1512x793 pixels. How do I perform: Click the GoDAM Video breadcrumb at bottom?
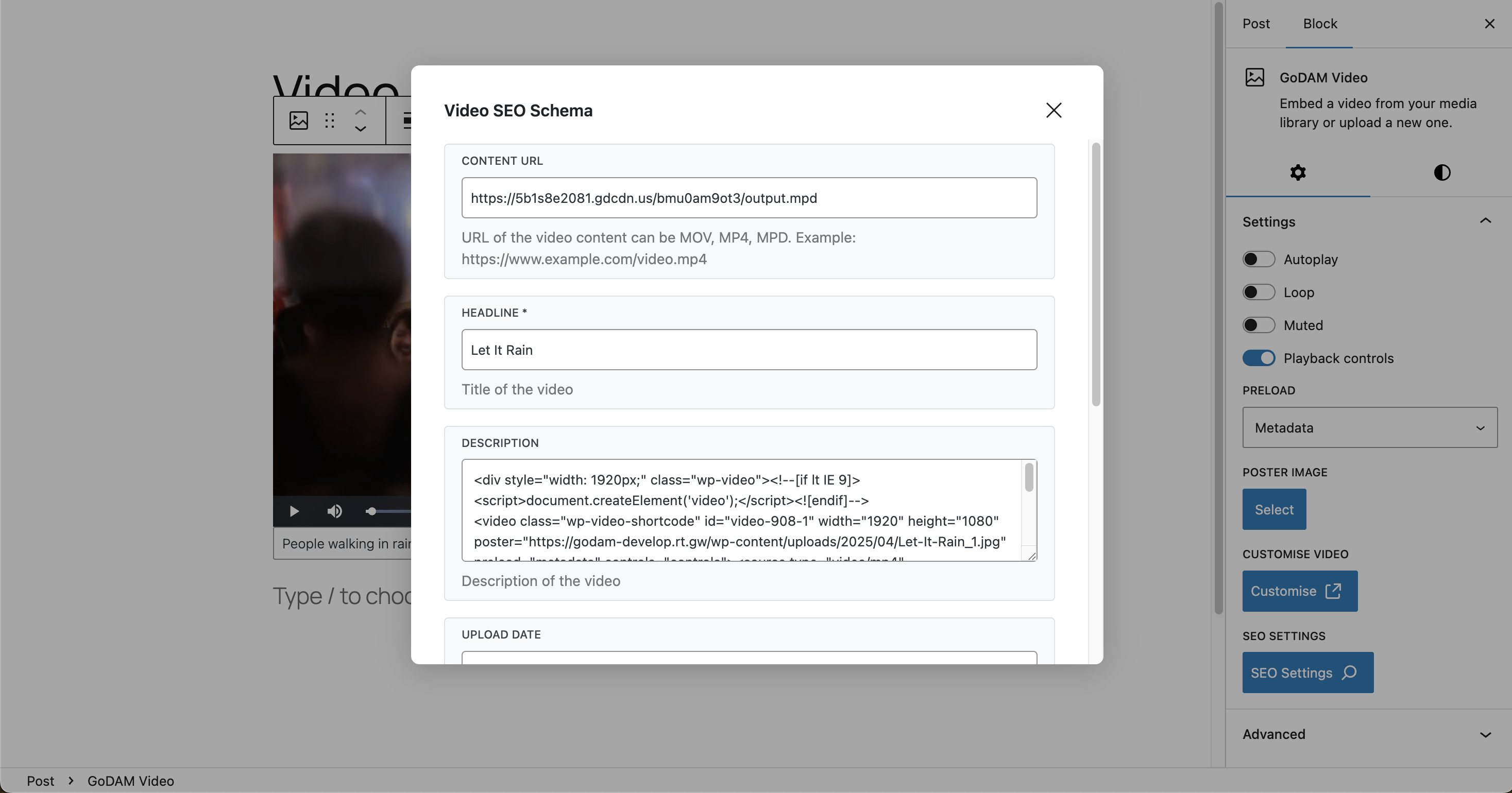(130, 781)
